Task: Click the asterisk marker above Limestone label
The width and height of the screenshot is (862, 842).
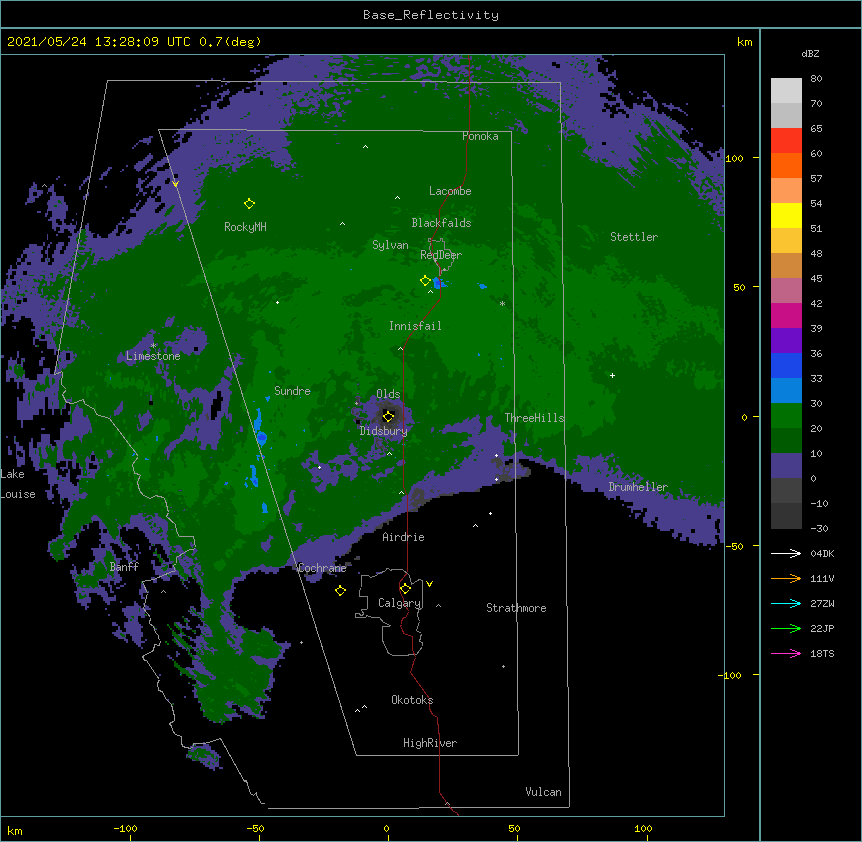Action: (153, 346)
